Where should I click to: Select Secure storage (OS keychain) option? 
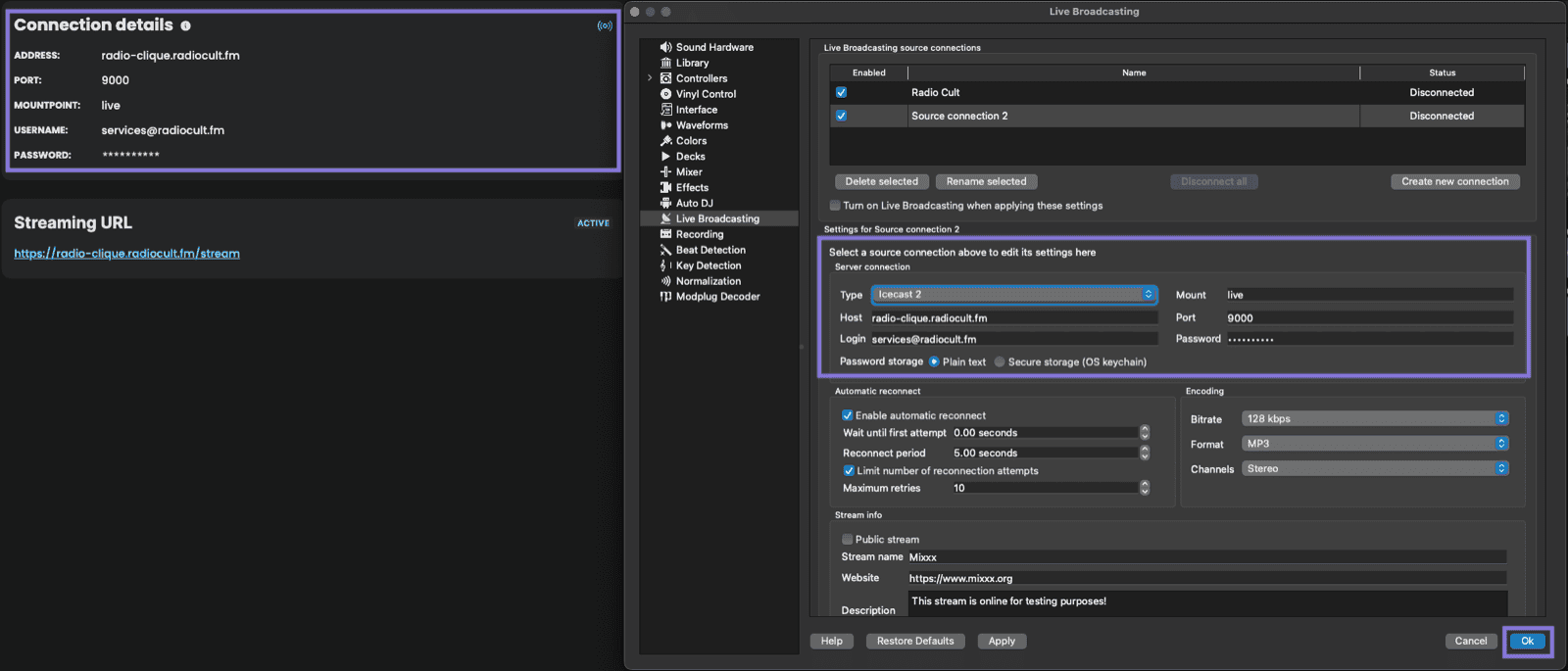pyautogui.click(x=1000, y=362)
